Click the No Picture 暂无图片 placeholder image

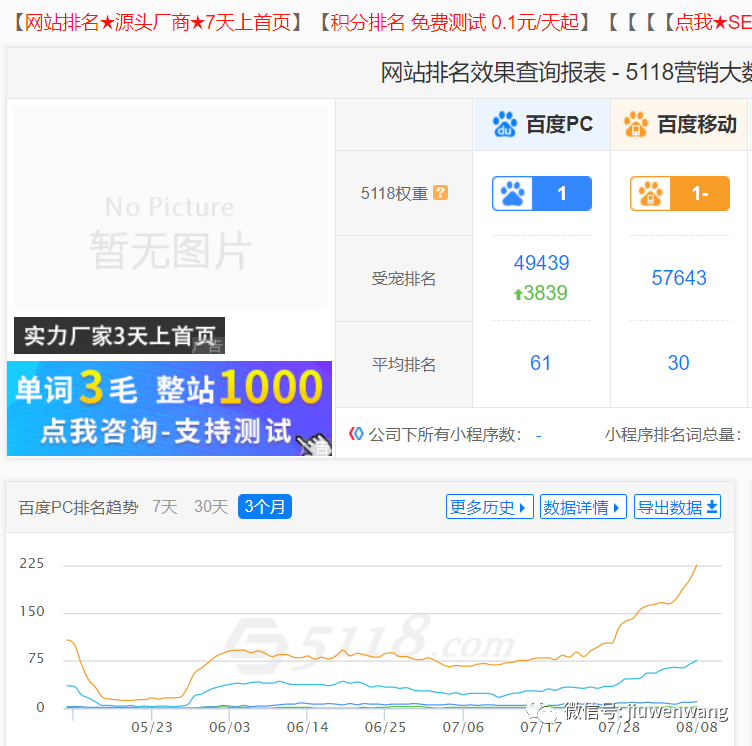point(170,208)
